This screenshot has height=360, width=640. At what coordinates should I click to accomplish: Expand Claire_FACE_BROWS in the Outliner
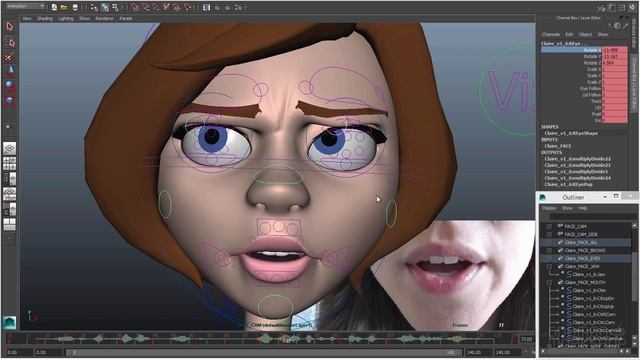[549, 251]
